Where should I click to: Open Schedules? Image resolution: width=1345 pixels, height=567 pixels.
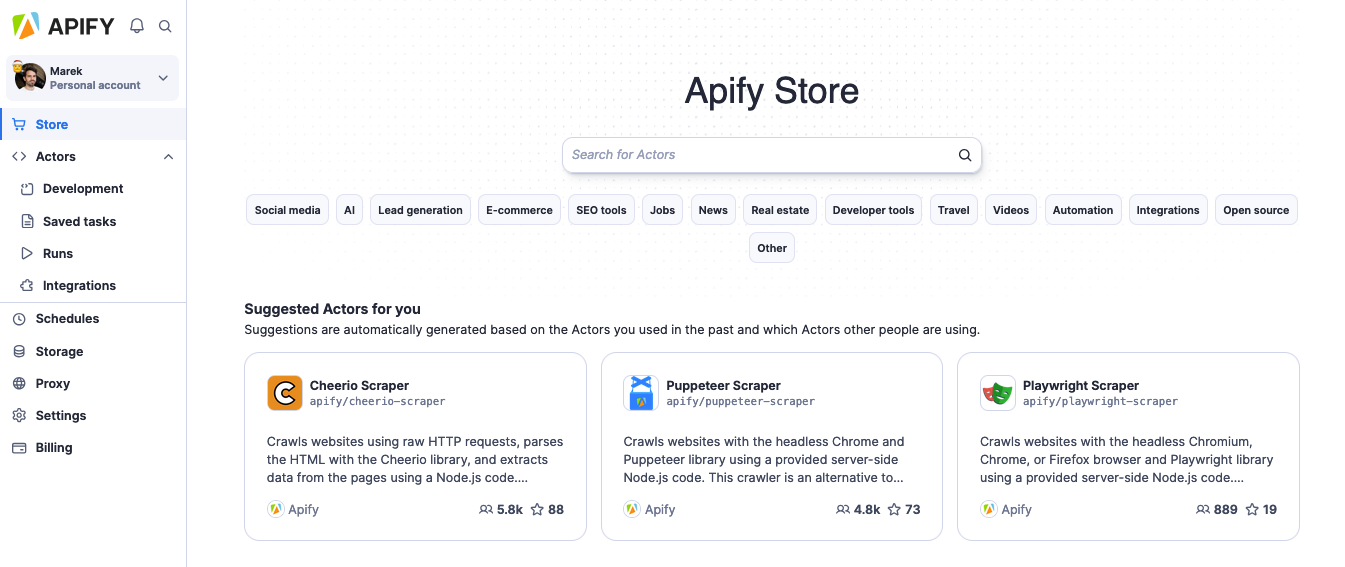[x=67, y=319]
